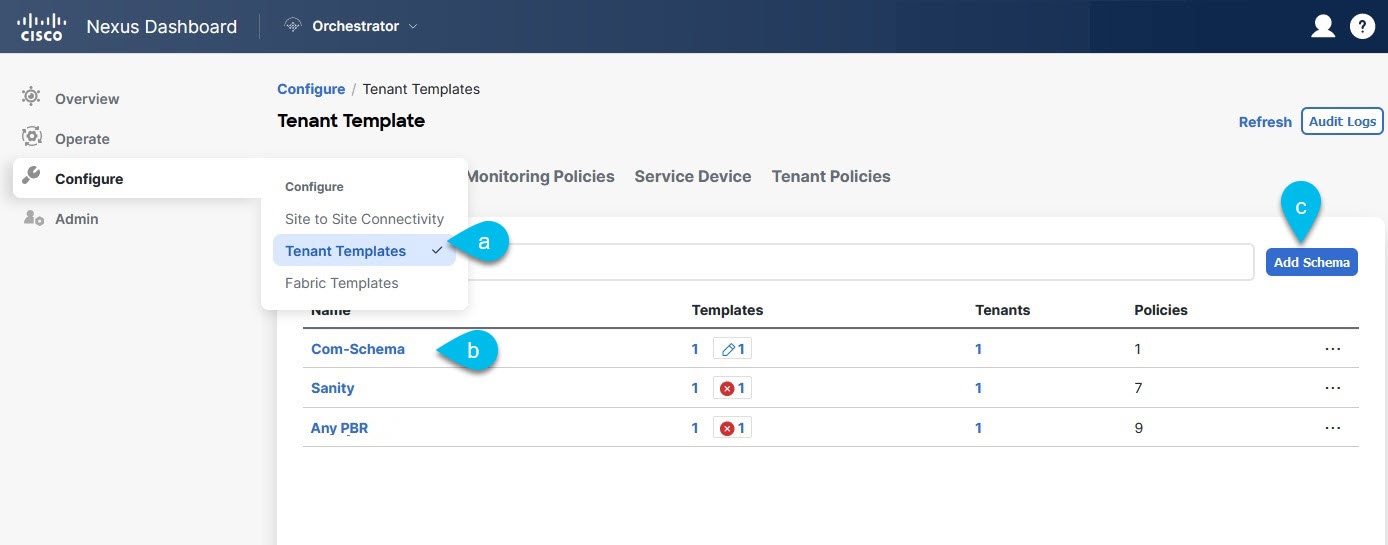Screen dimensions: 1388x545
Task: Open the Sanity schema
Action: pyautogui.click(x=333, y=388)
